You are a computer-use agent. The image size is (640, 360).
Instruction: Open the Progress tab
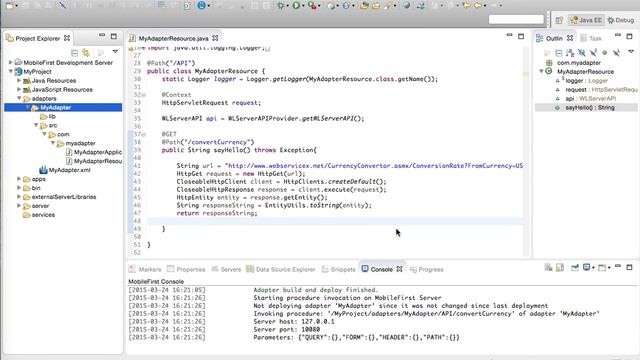[427, 269]
